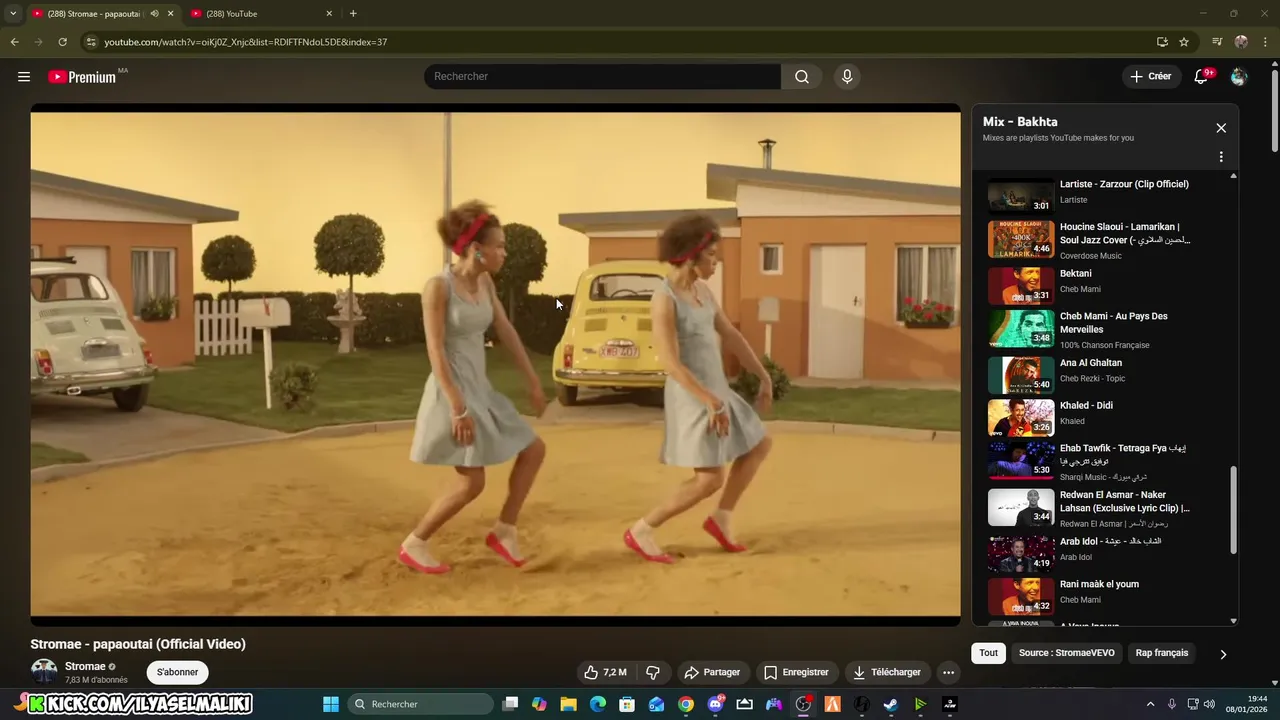Close the Stromae - papaoutai browser tab
The width and height of the screenshot is (1280, 720).
pos(170,14)
